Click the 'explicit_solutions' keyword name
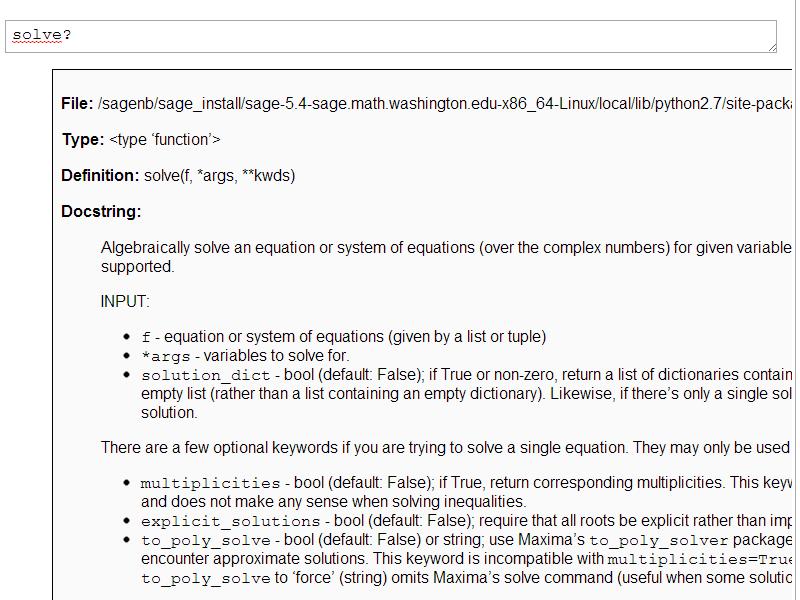 [230, 522]
